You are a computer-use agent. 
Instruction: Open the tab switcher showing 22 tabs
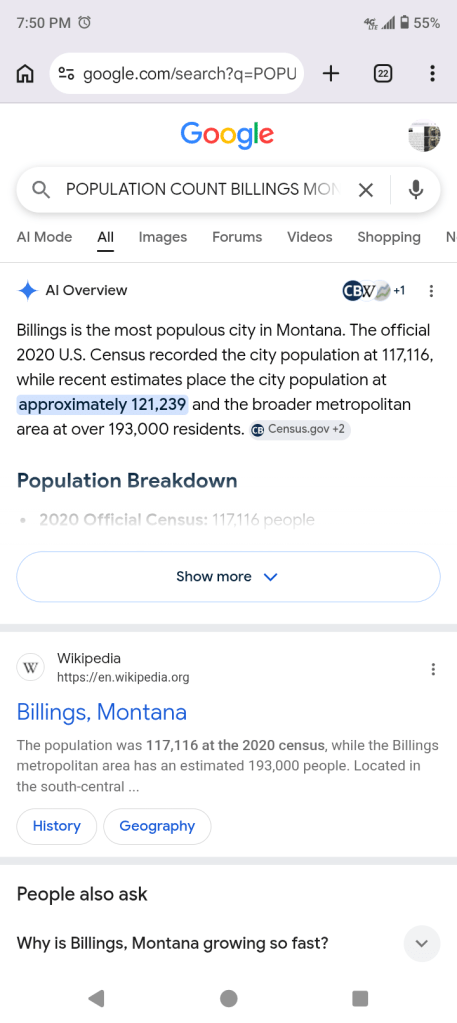[383, 74]
